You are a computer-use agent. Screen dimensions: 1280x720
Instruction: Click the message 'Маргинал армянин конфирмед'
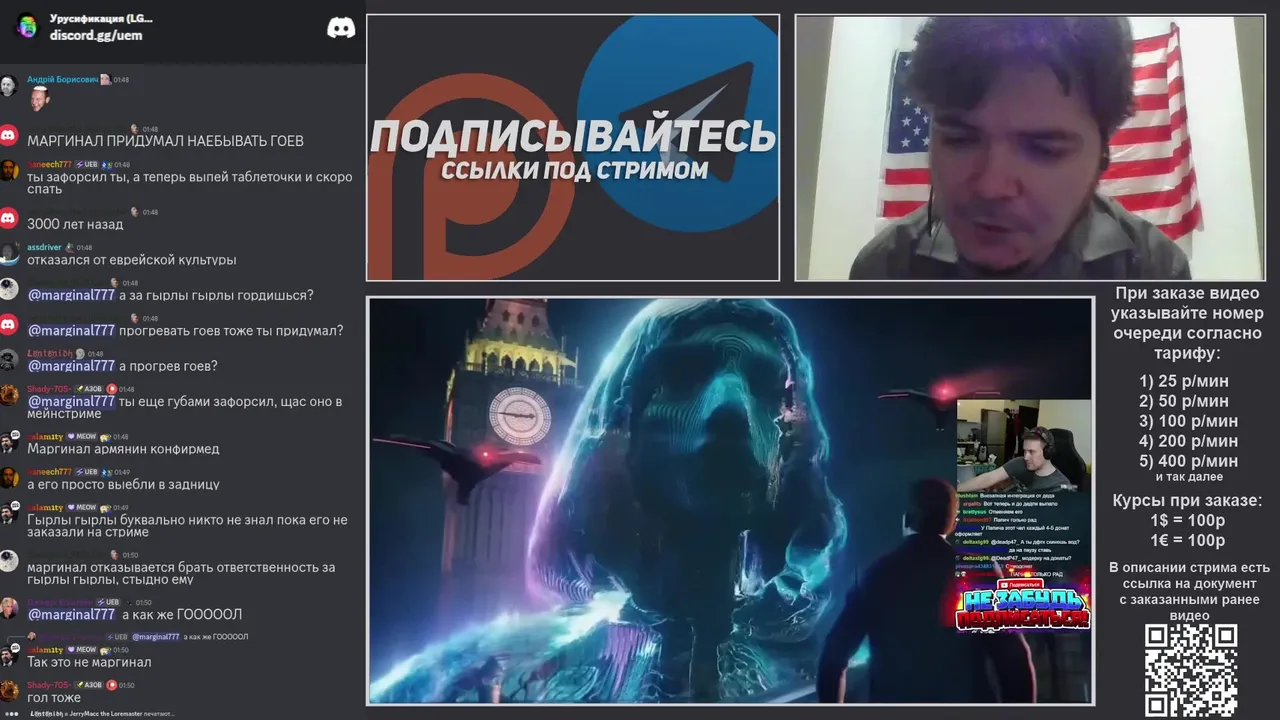123,449
